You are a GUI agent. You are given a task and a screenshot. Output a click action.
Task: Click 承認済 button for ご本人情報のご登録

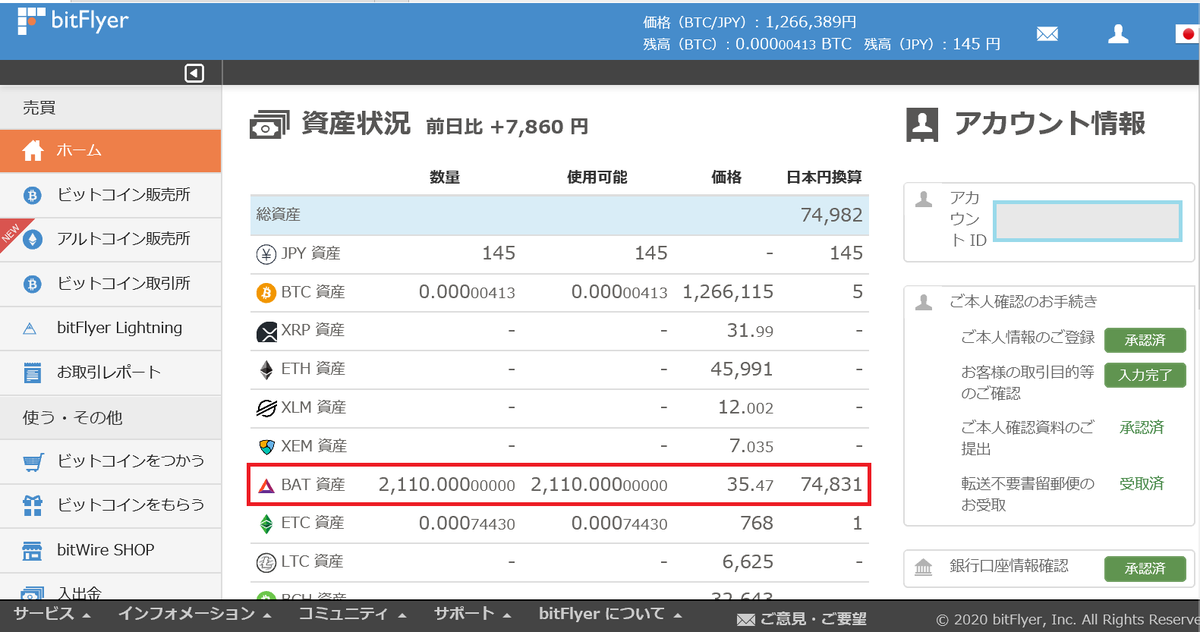1145,340
